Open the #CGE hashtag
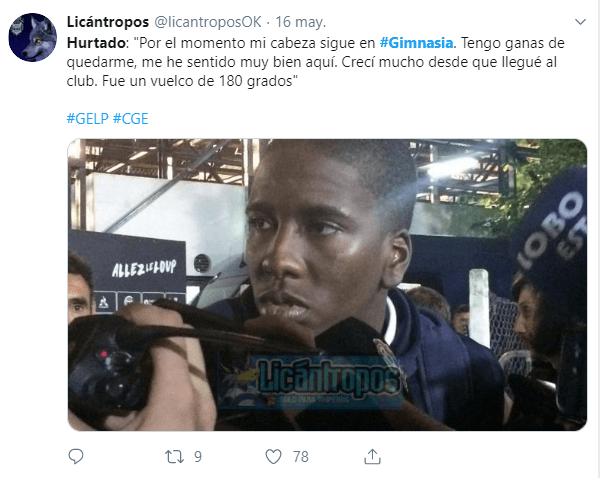600x478 pixels. pos(131,119)
